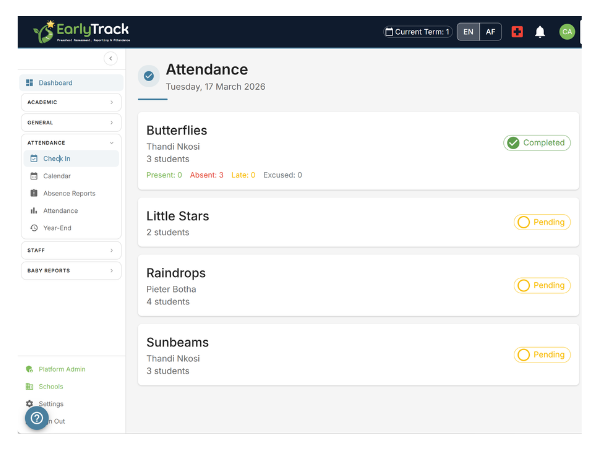Click the green check icon in Completed badge
The height and width of the screenshot is (450, 600).
(x=513, y=143)
